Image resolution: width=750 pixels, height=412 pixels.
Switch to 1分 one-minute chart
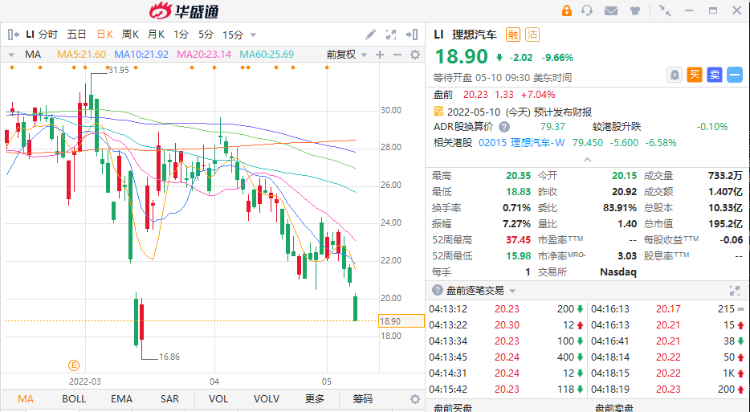click(181, 34)
